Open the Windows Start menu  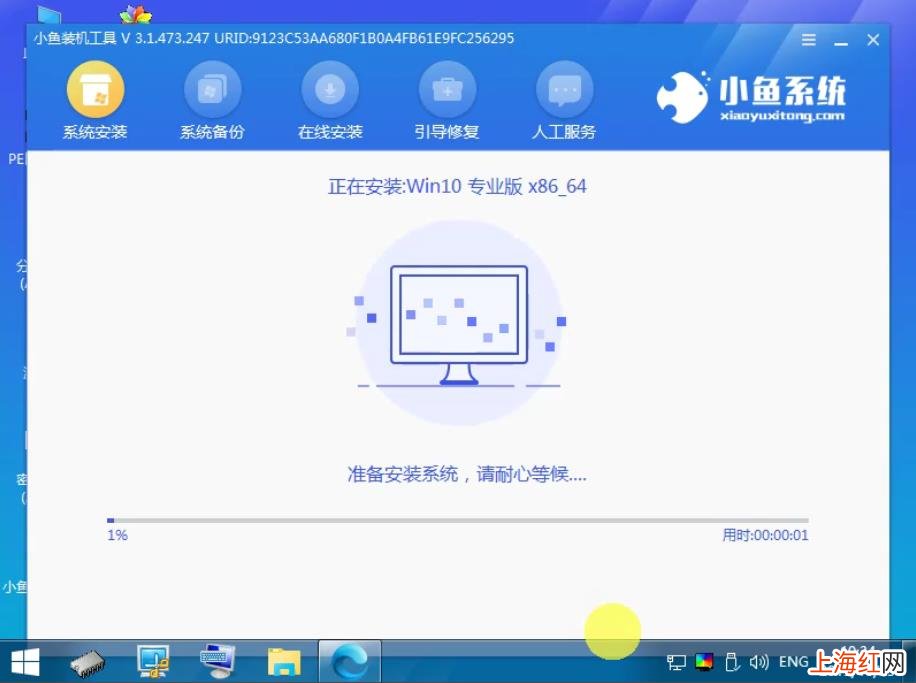click(25, 662)
